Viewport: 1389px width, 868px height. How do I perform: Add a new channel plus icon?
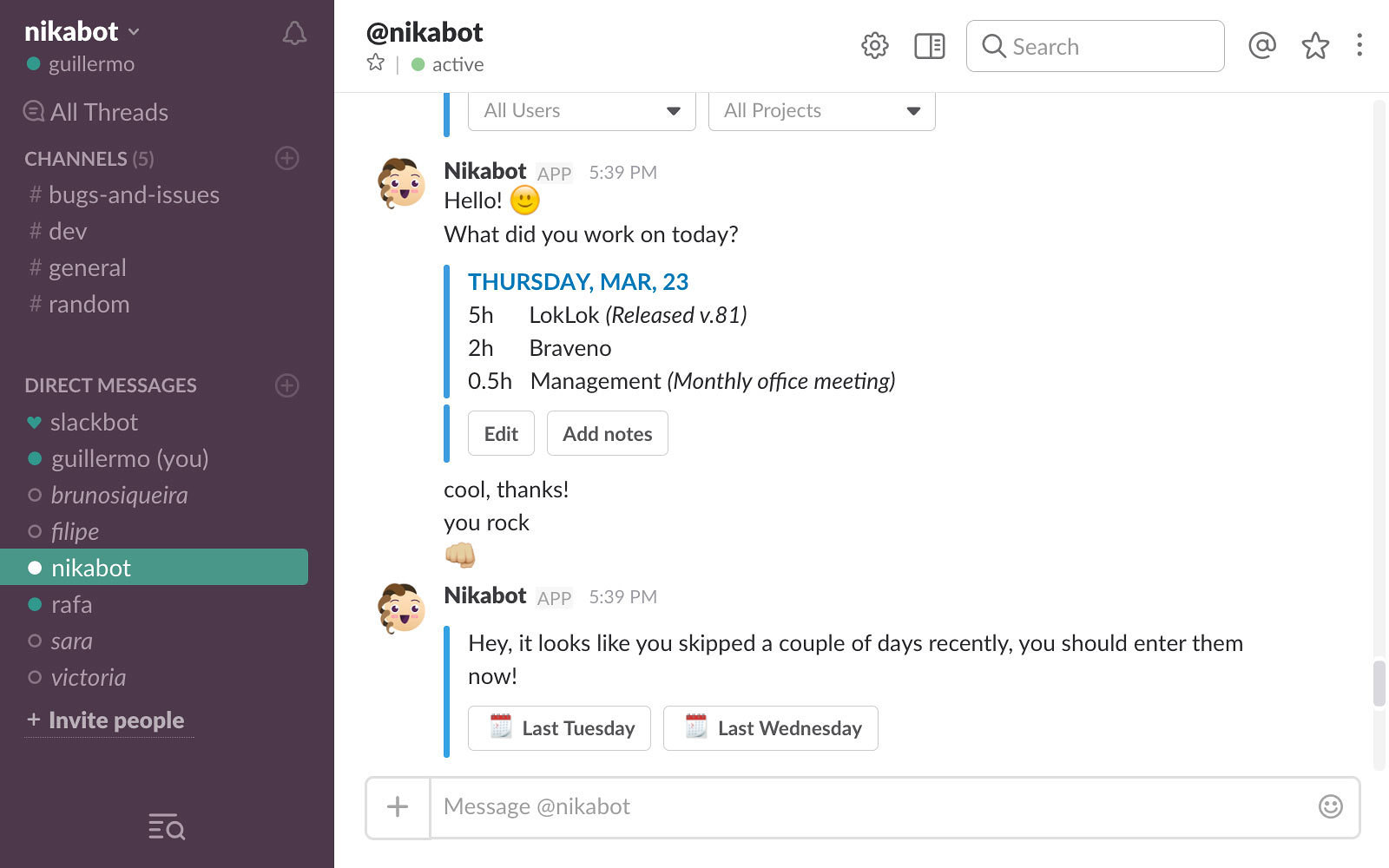[287, 158]
